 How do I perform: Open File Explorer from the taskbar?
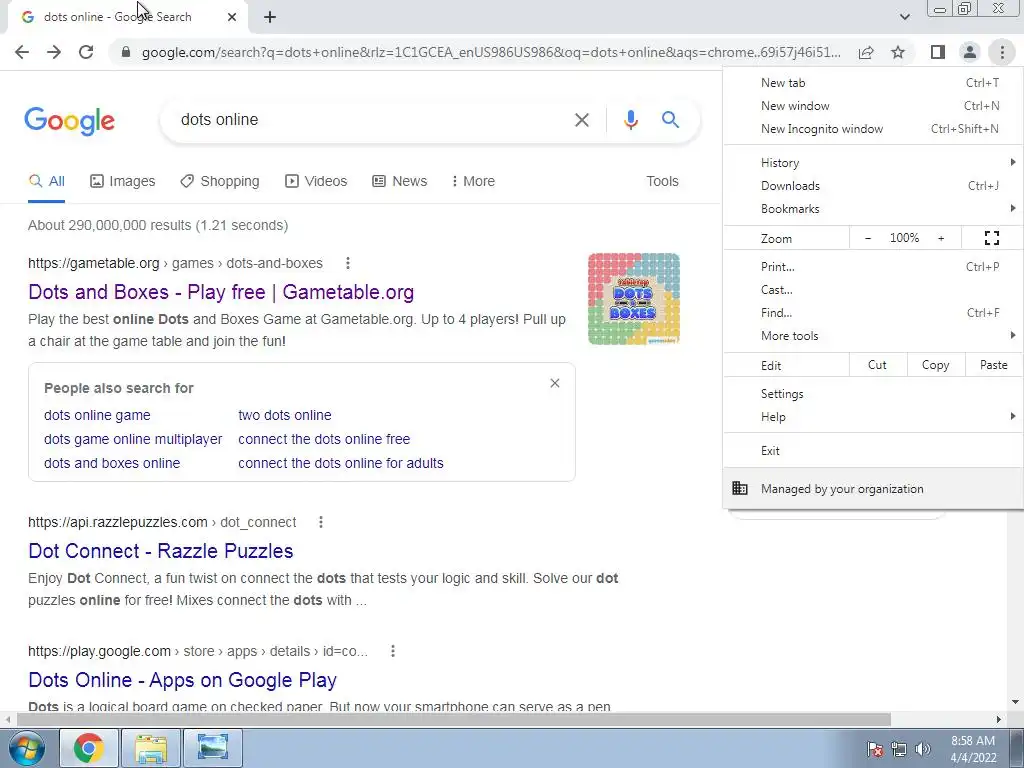pyautogui.click(x=150, y=748)
